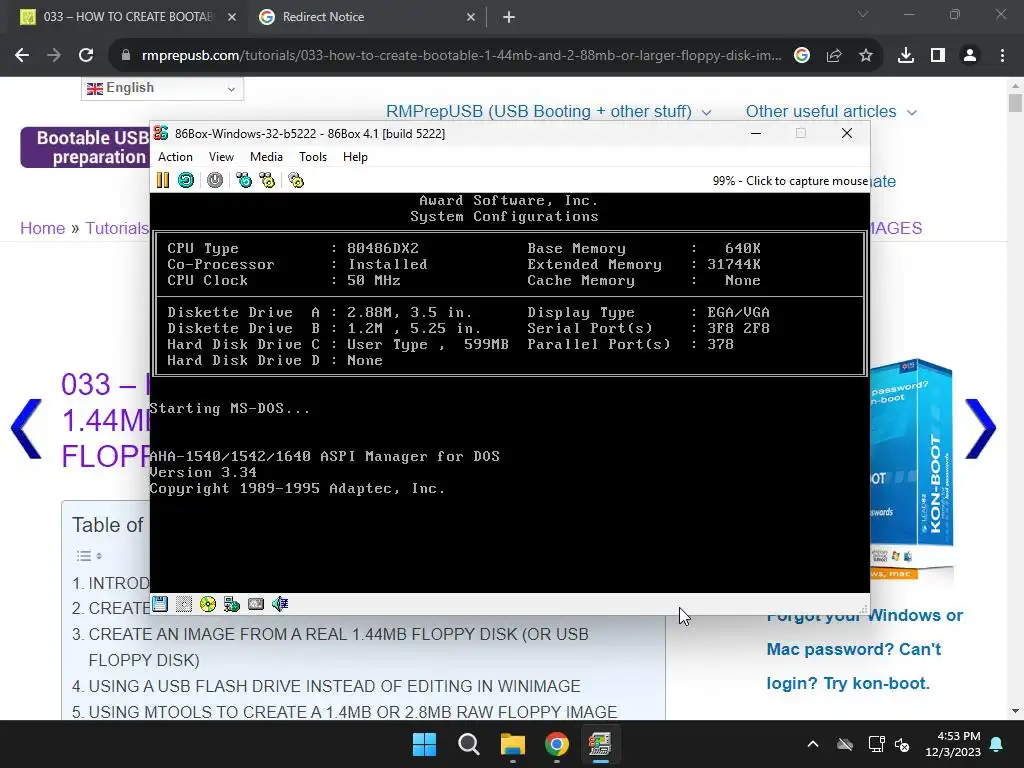Open the View menu in 86Box

[221, 157]
